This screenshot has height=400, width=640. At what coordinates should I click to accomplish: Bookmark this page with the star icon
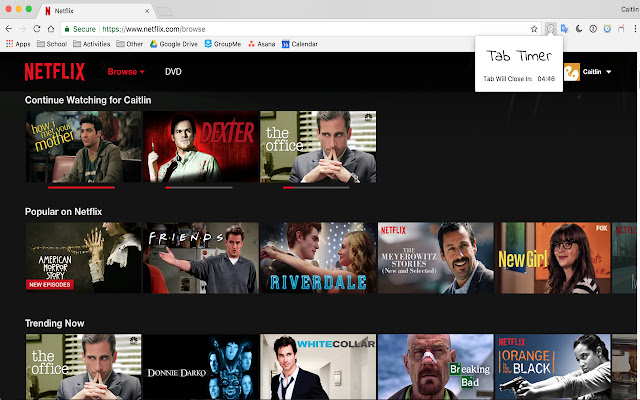[534, 29]
